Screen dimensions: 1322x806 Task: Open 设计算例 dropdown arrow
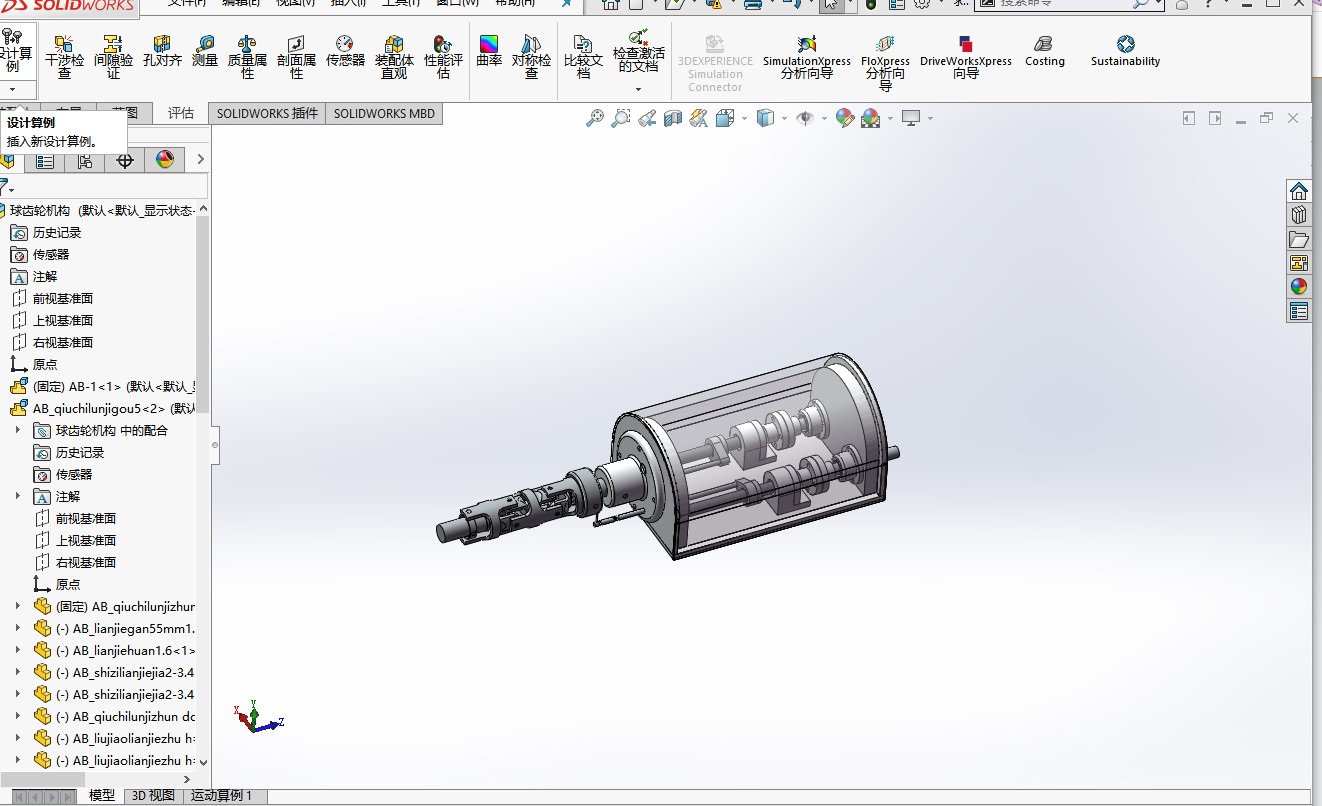[13, 89]
